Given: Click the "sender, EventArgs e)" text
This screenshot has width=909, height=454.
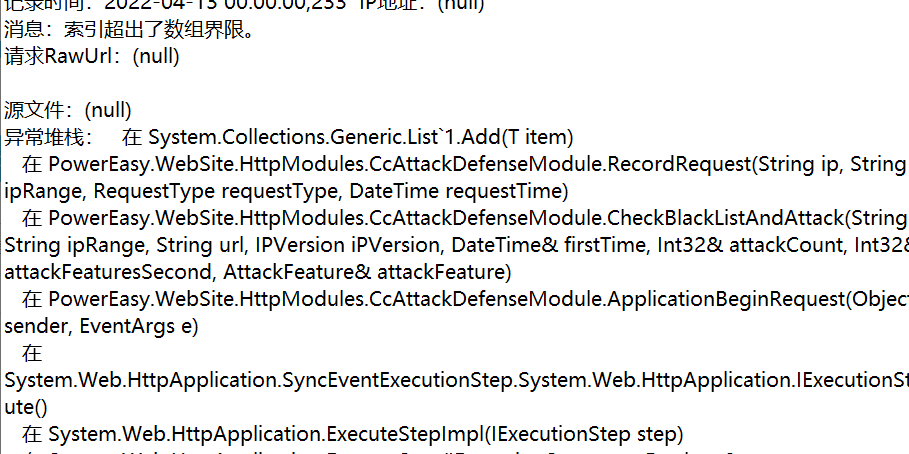Looking at the screenshot, I should pos(102,325).
